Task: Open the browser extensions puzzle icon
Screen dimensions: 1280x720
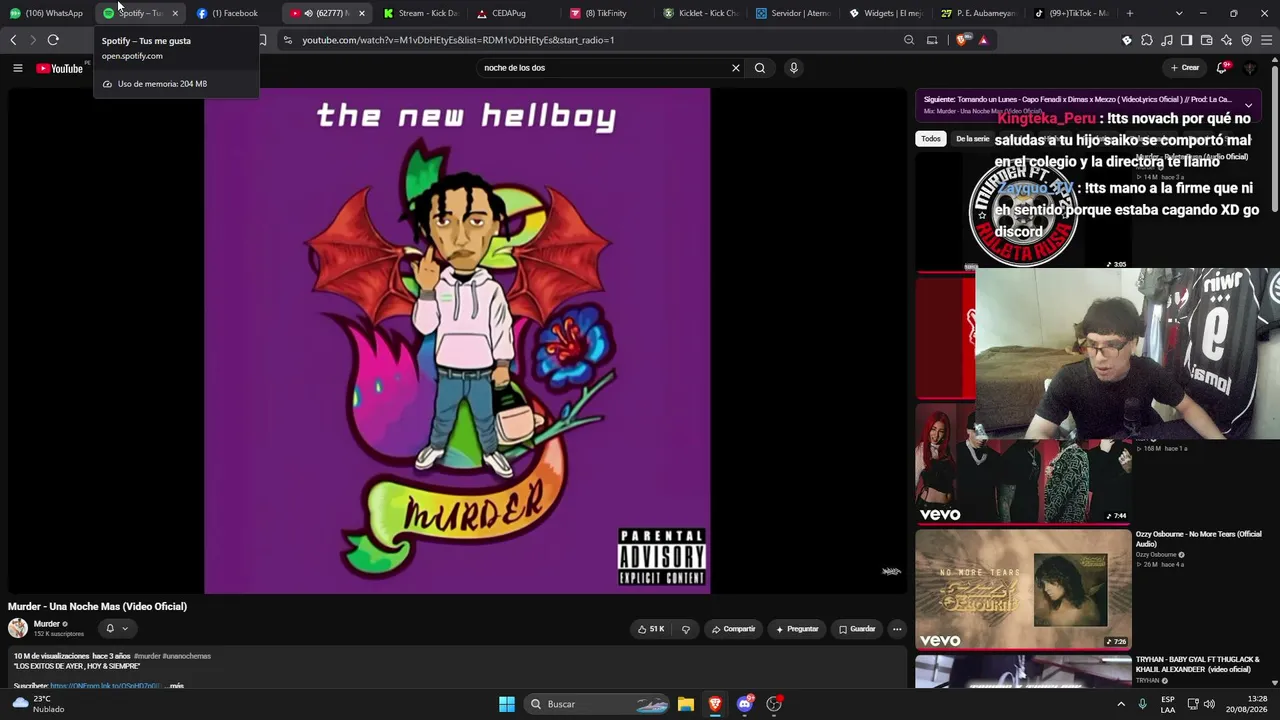Action: [1147, 40]
